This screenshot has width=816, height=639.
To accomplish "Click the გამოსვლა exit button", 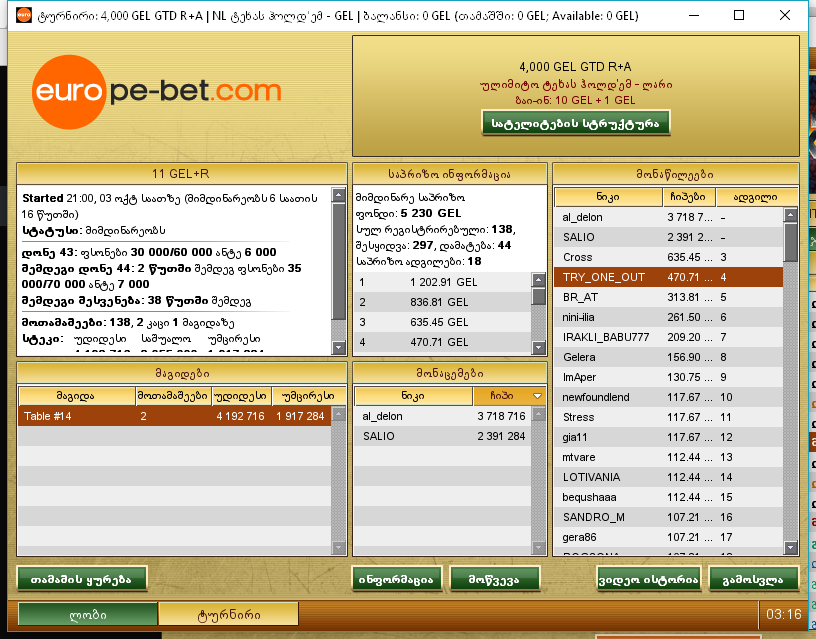I will coord(754,579).
